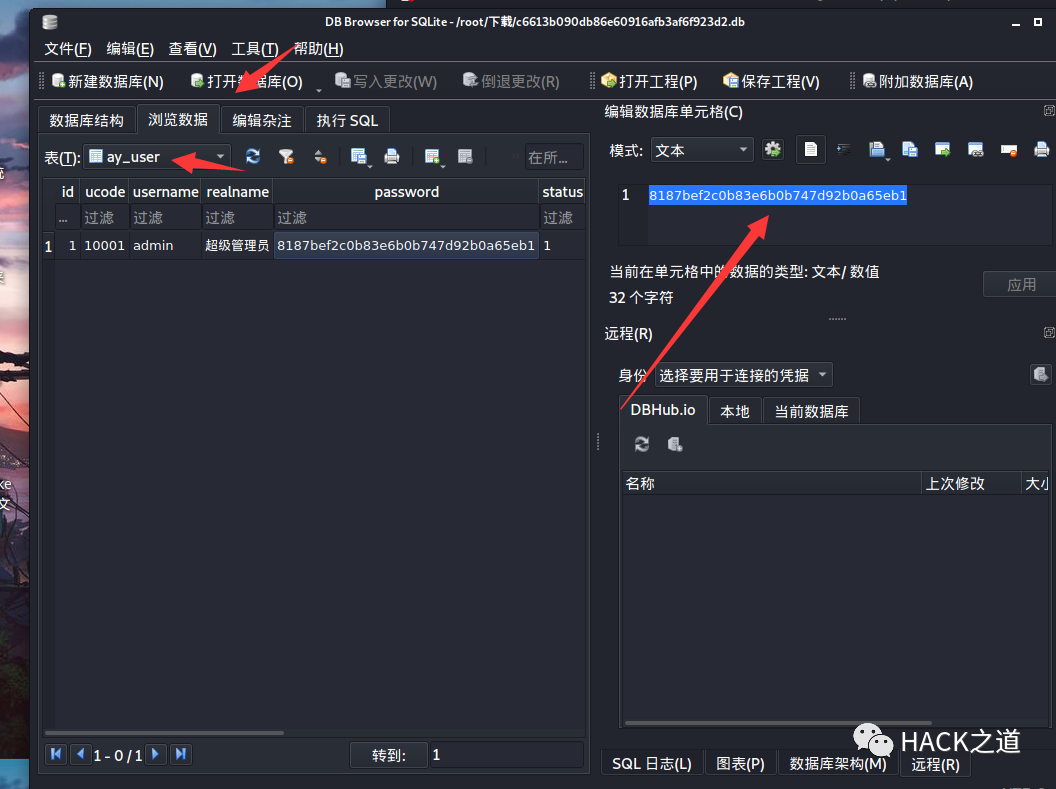Click 附加数据库 toolbar button
The image size is (1056, 789).
(918, 81)
